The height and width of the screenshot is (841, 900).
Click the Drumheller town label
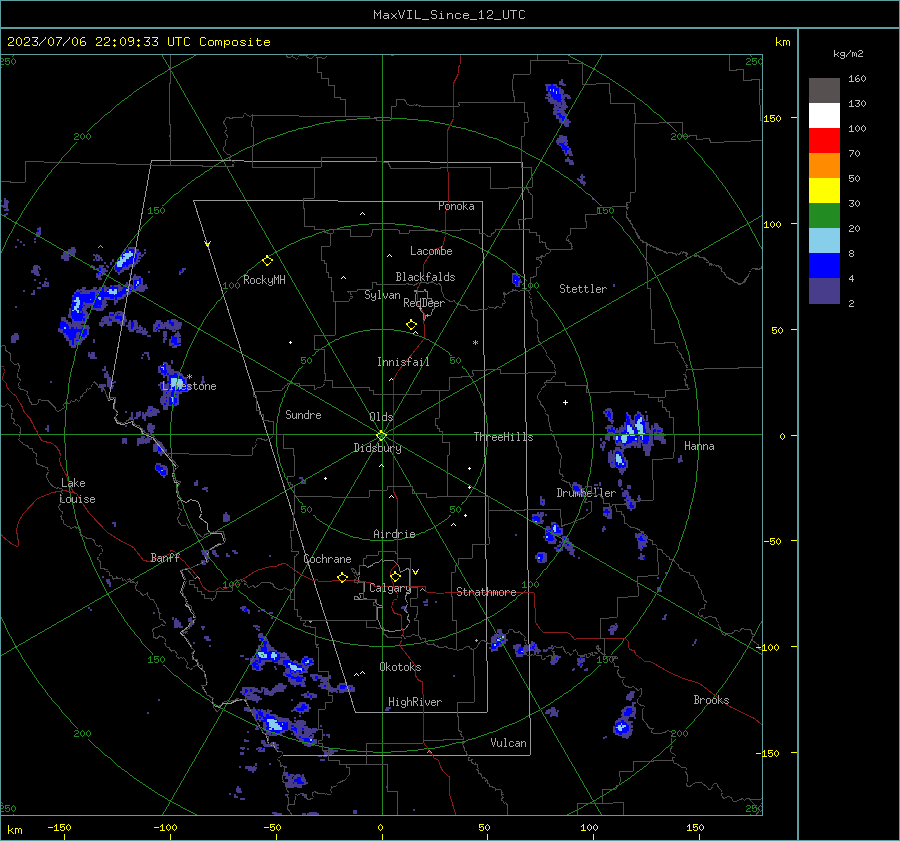click(586, 493)
